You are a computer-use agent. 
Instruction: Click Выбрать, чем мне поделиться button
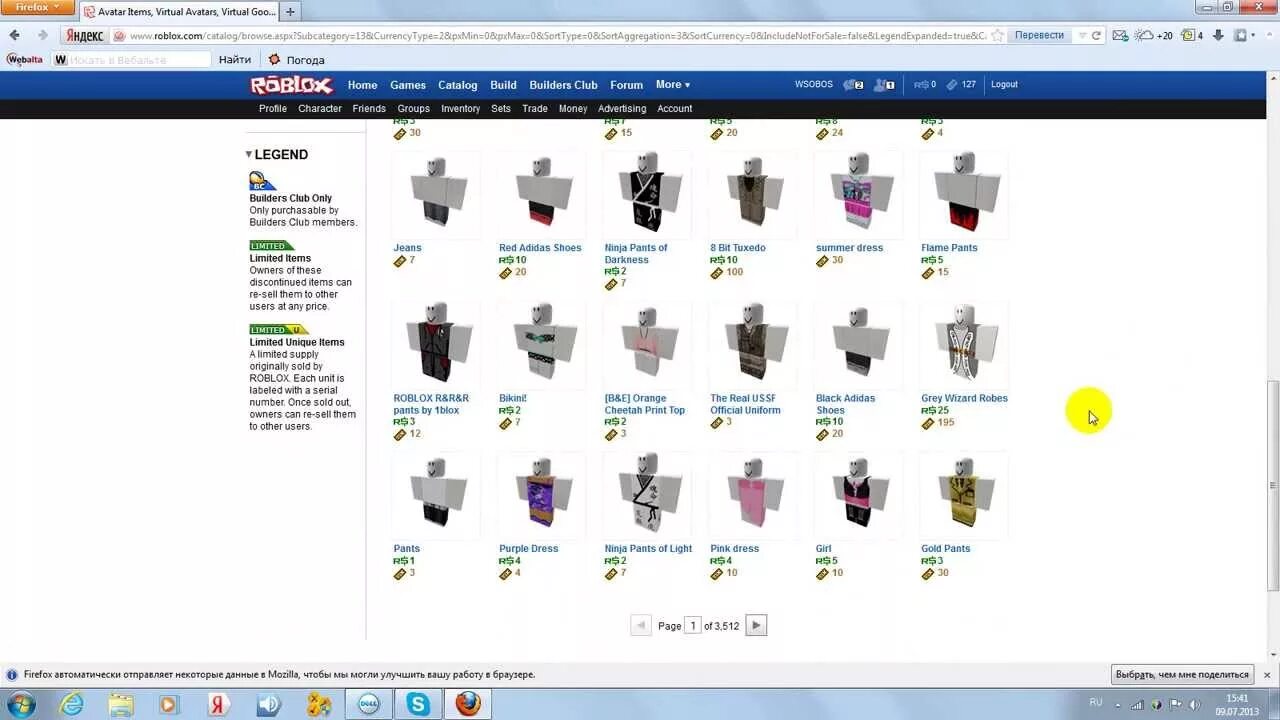click(x=1183, y=674)
